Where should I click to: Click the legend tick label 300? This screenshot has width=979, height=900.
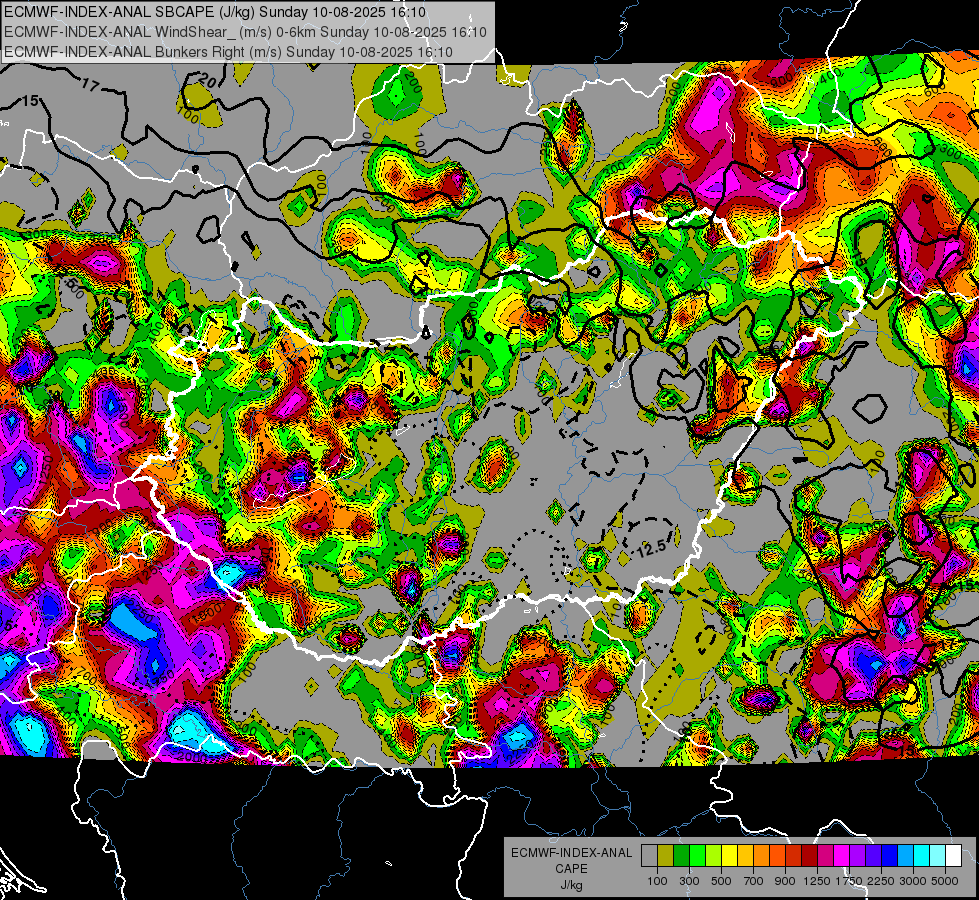[x=689, y=881]
